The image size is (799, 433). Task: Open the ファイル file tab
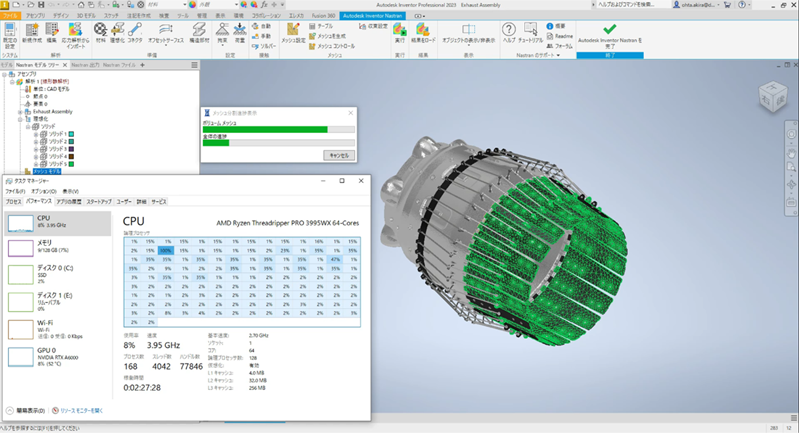pyautogui.click(x=9, y=16)
